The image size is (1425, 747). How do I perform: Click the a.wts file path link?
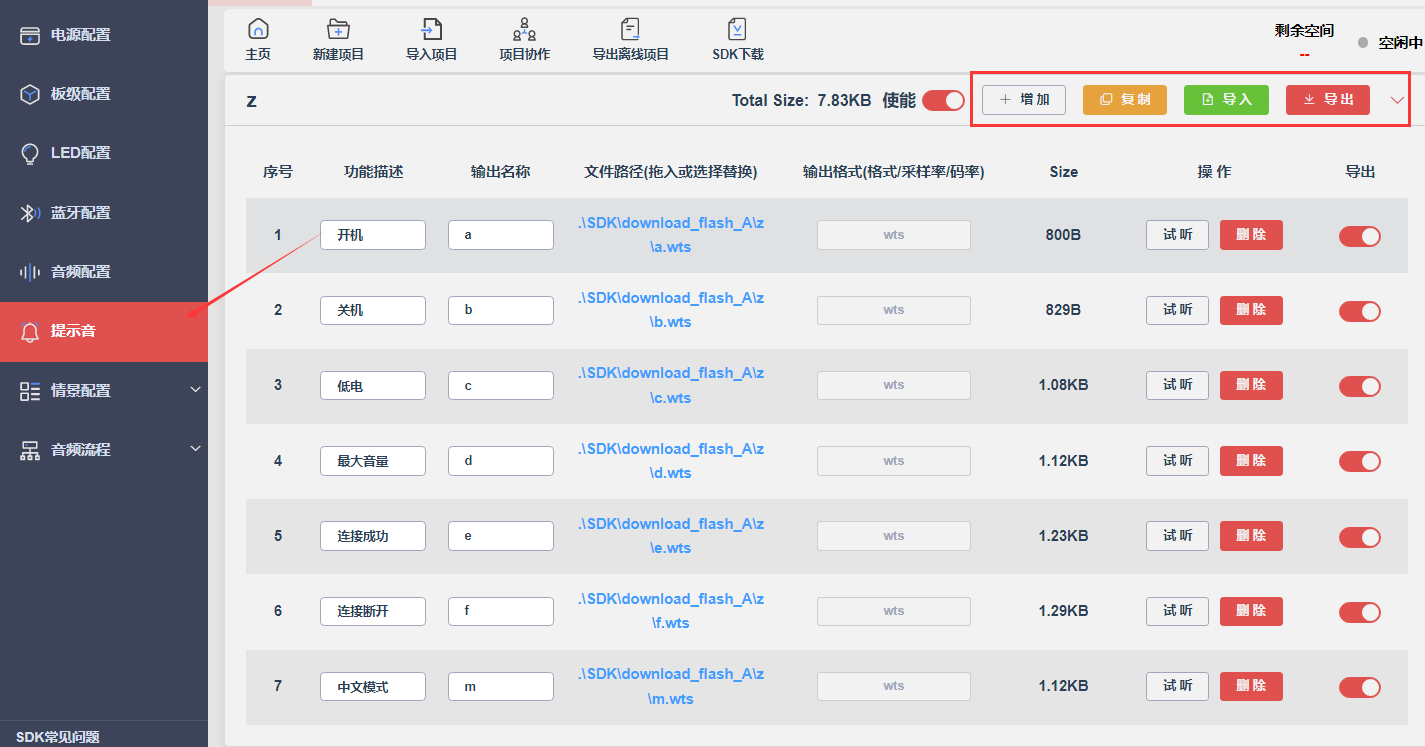point(670,235)
